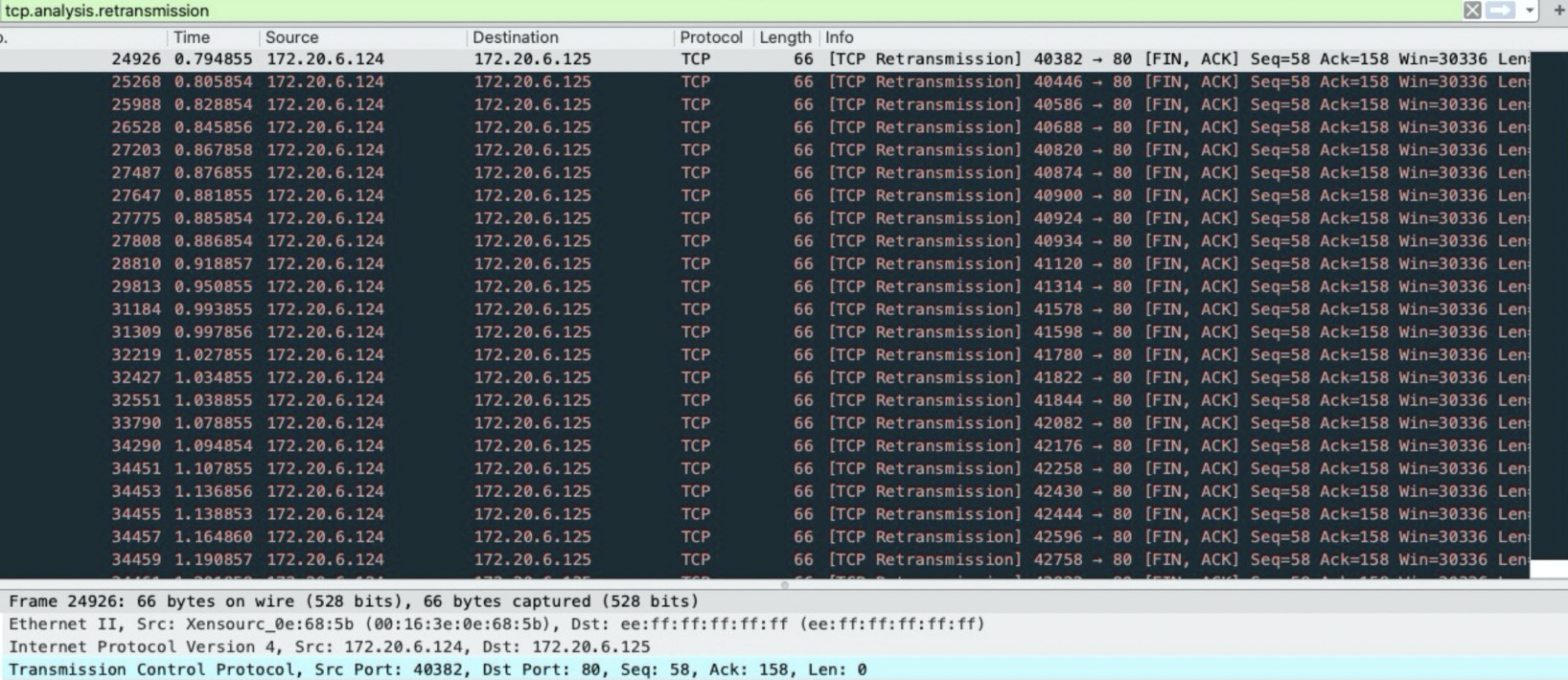Expand the Internet Protocol Version 4 line

click(x=784, y=647)
